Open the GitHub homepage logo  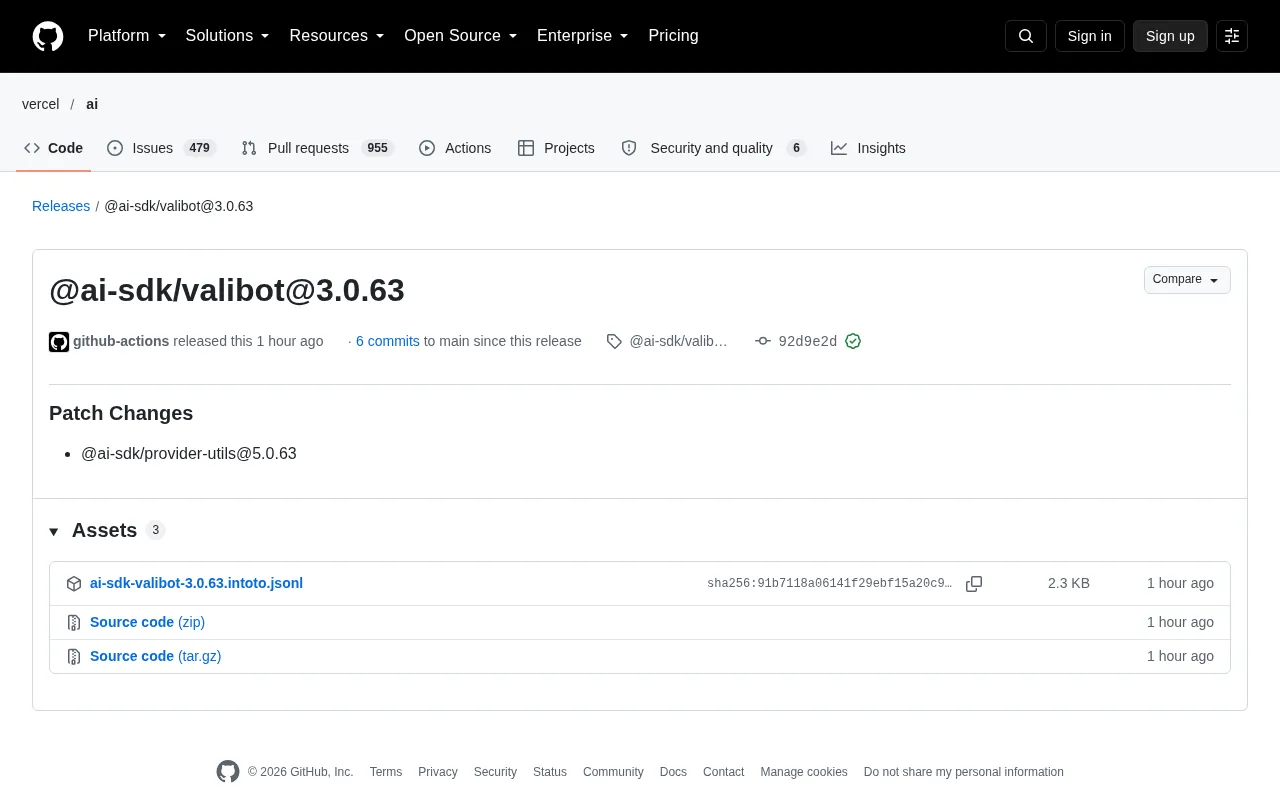48,36
